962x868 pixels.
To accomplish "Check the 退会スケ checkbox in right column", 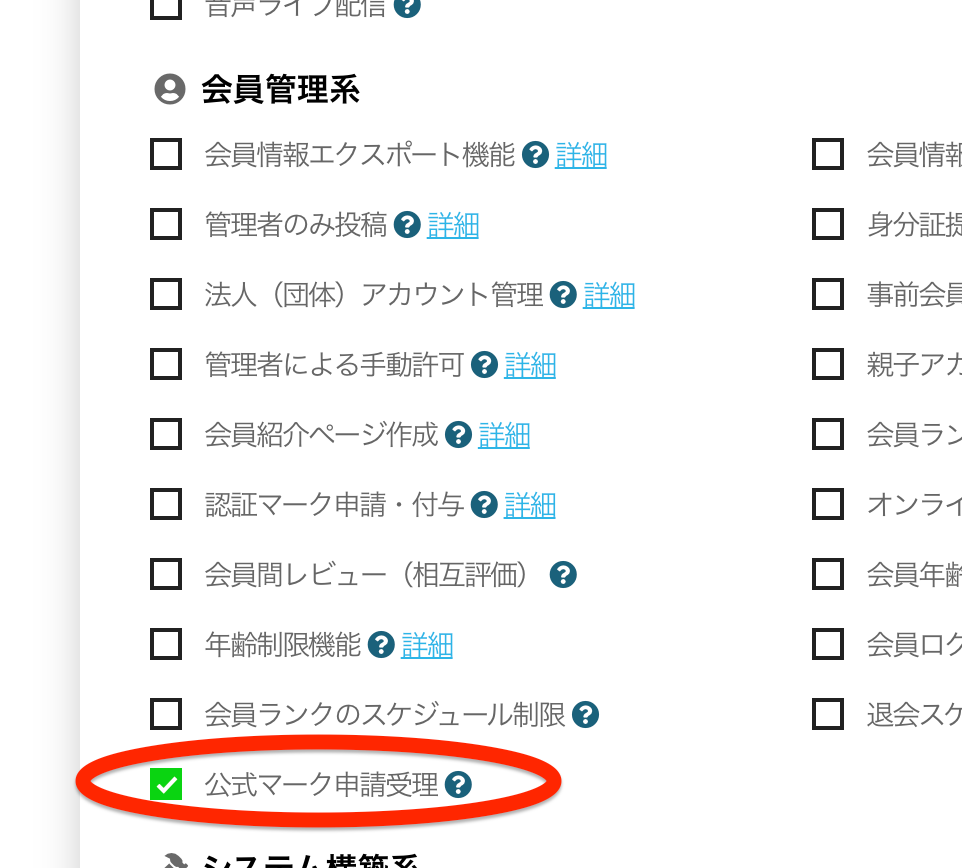I will tap(828, 714).
